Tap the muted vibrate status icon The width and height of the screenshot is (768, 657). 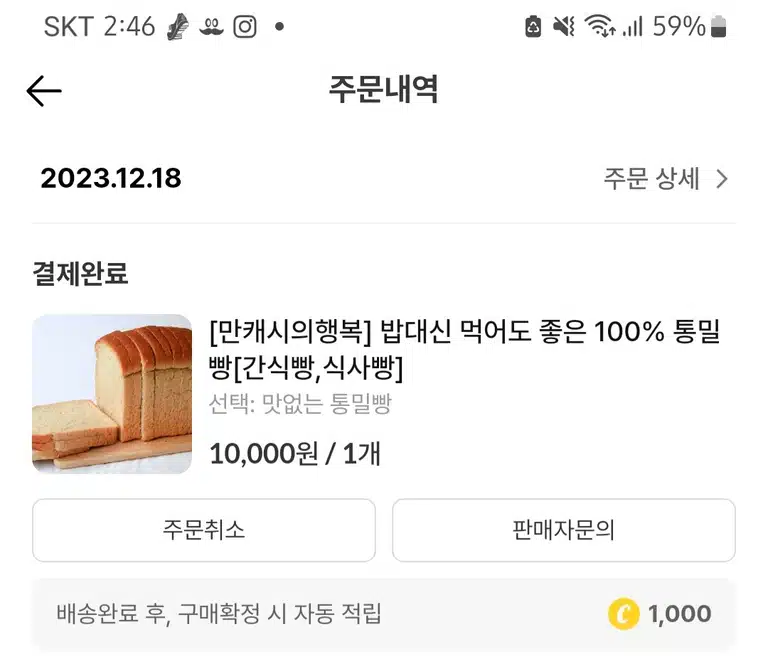coord(564,26)
